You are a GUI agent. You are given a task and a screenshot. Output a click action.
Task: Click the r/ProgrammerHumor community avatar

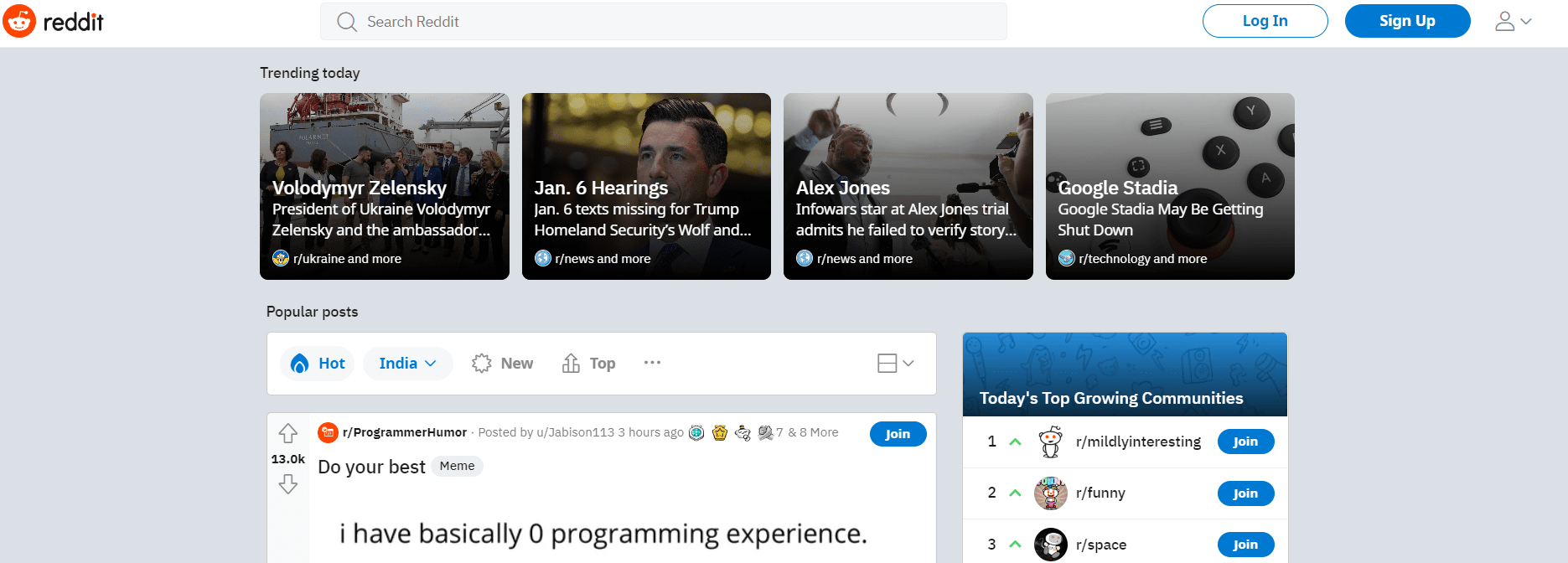328,432
